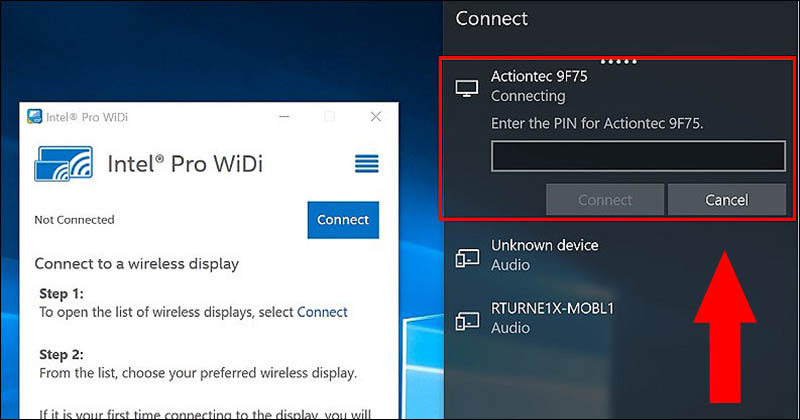Click the Not Connected status text

coord(74,220)
